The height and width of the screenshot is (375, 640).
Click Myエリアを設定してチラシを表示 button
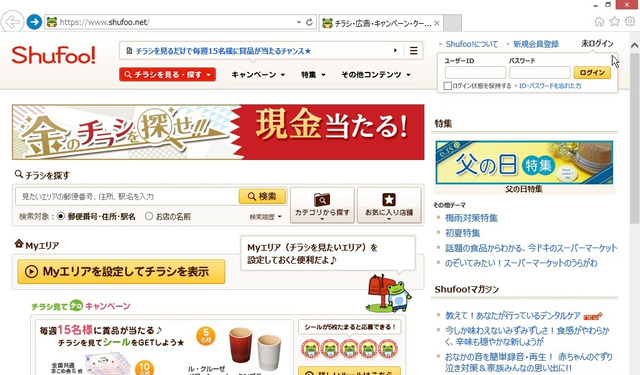(121, 271)
